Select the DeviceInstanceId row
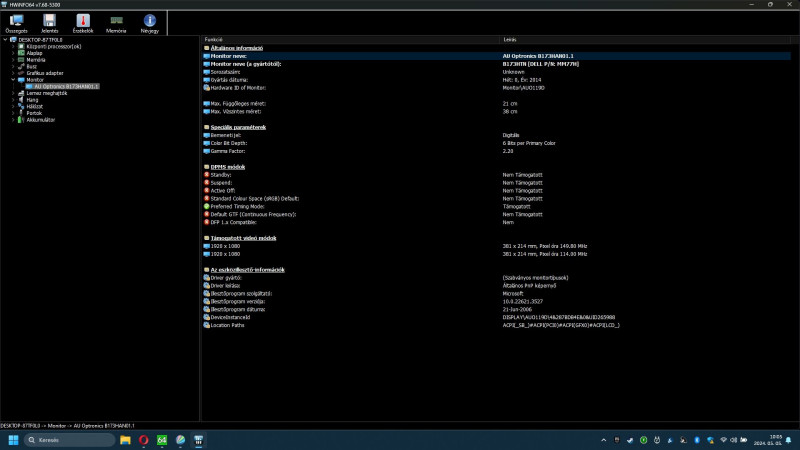Viewport: 800px width, 450px height. point(496,317)
